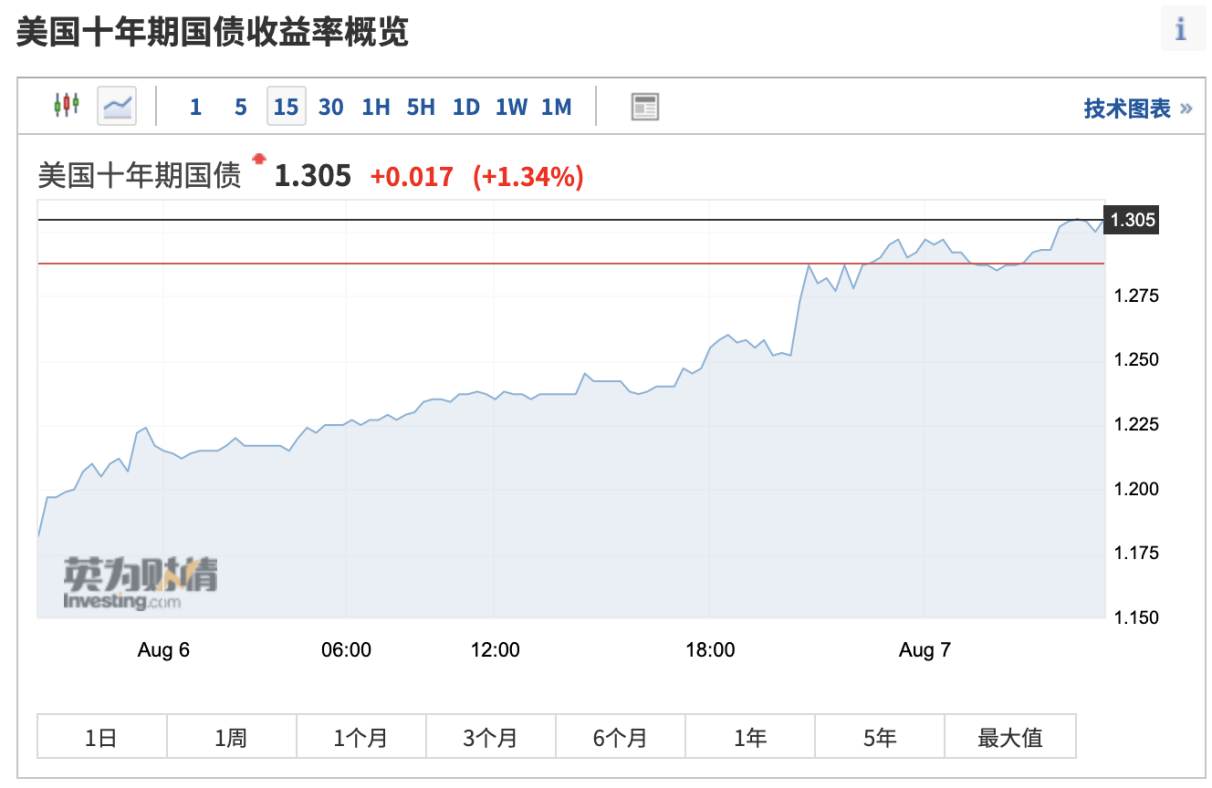The image size is (1212, 788).
Task: Click the news table icon in toolbar
Action: click(645, 107)
